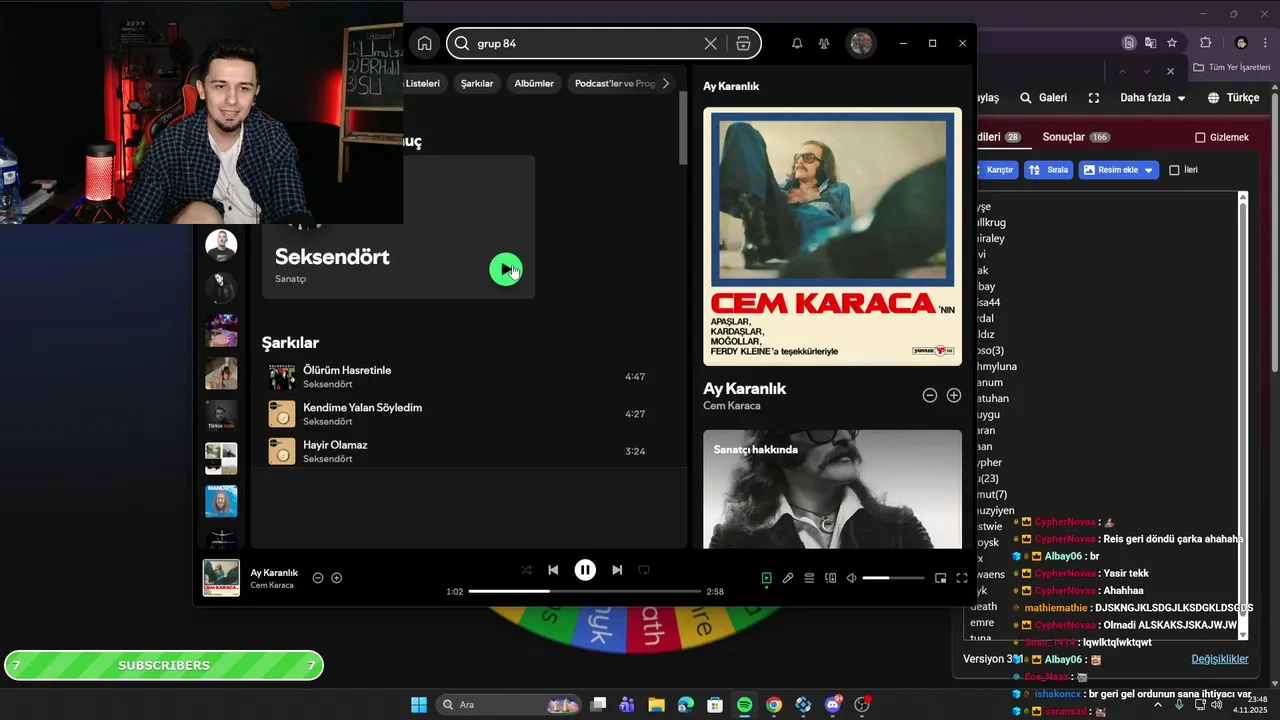Select the Albümler filter chip
The height and width of the screenshot is (720, 1280).
coord(534,83)
